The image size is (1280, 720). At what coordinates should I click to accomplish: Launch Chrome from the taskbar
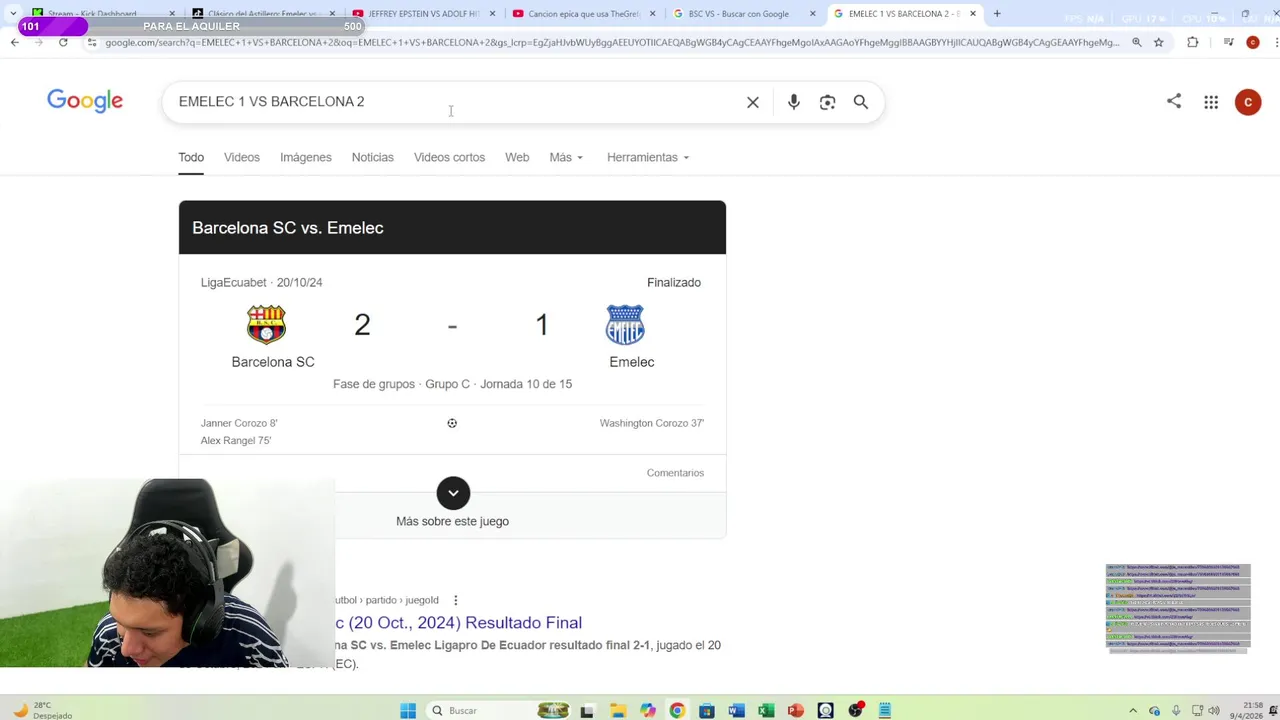tap(677, 711)
